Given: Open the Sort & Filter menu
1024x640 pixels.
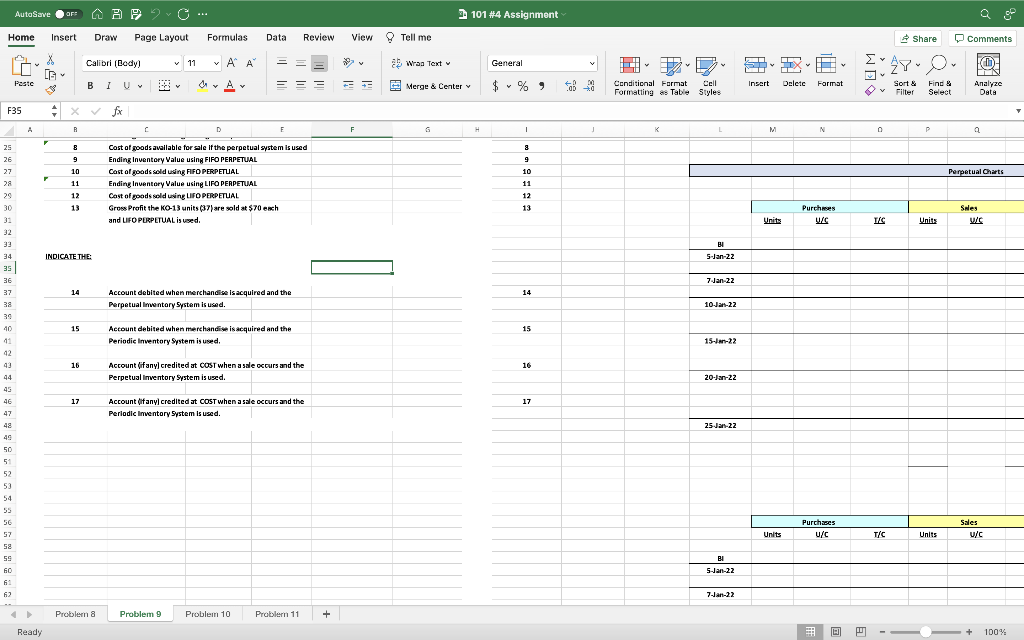Looking at the screenshot, I should coord(904,76).
